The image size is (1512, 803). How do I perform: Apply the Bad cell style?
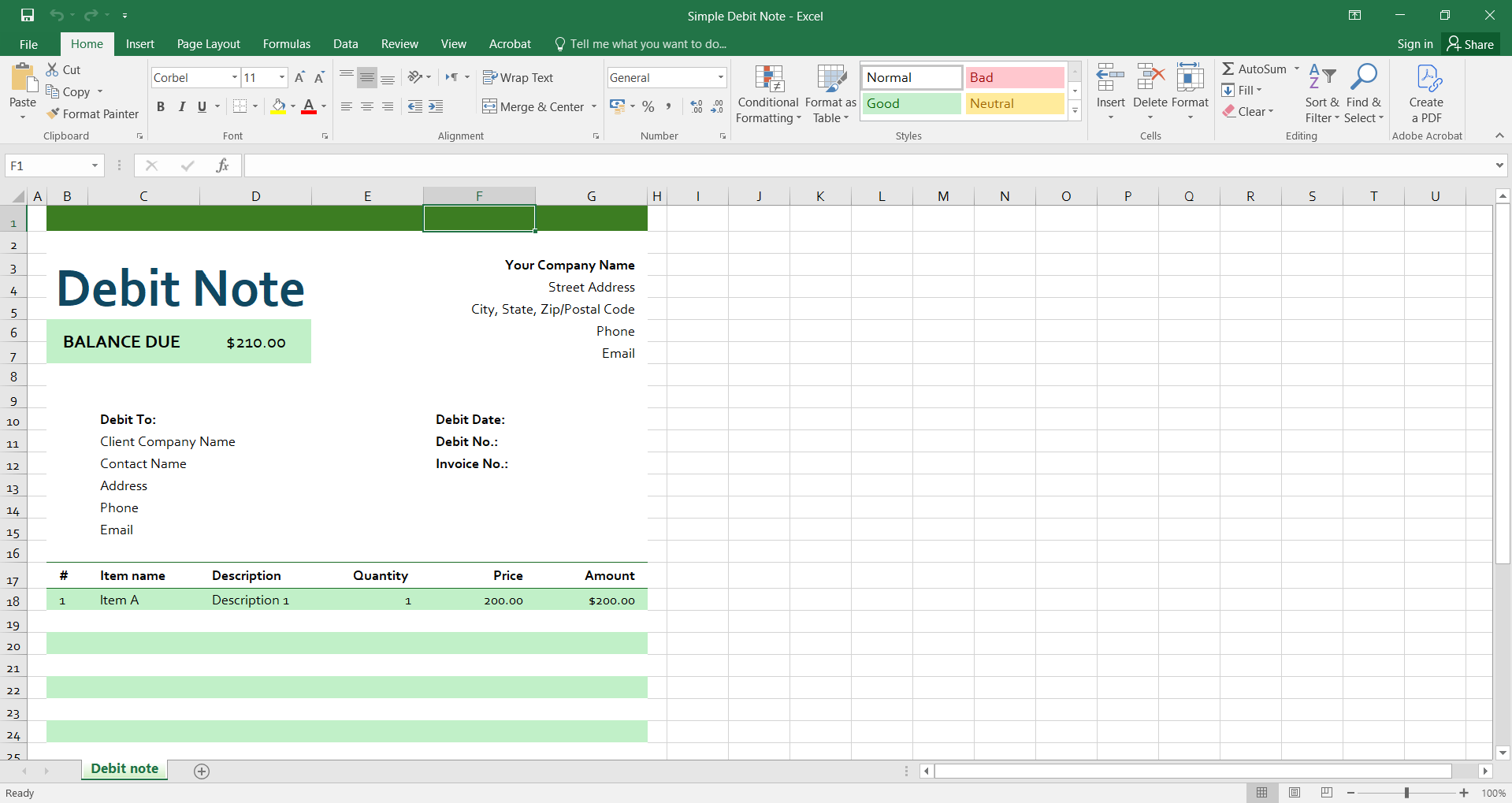(x=1014, y=77)
